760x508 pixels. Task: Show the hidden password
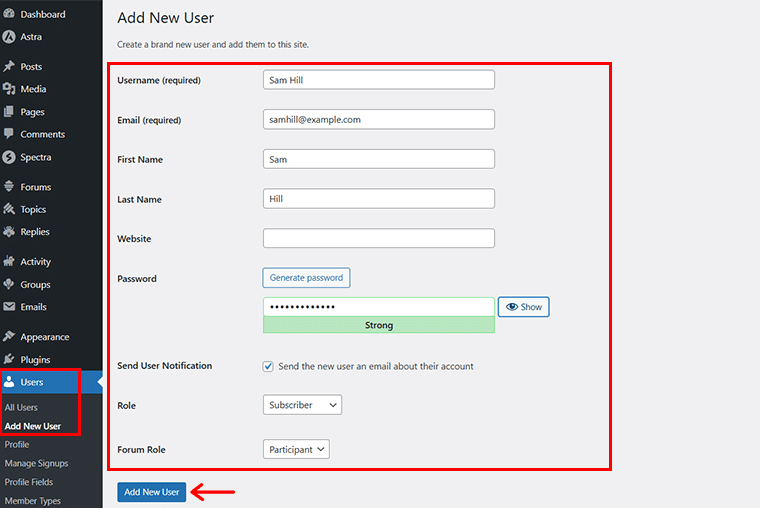click(x=523, y=307)
